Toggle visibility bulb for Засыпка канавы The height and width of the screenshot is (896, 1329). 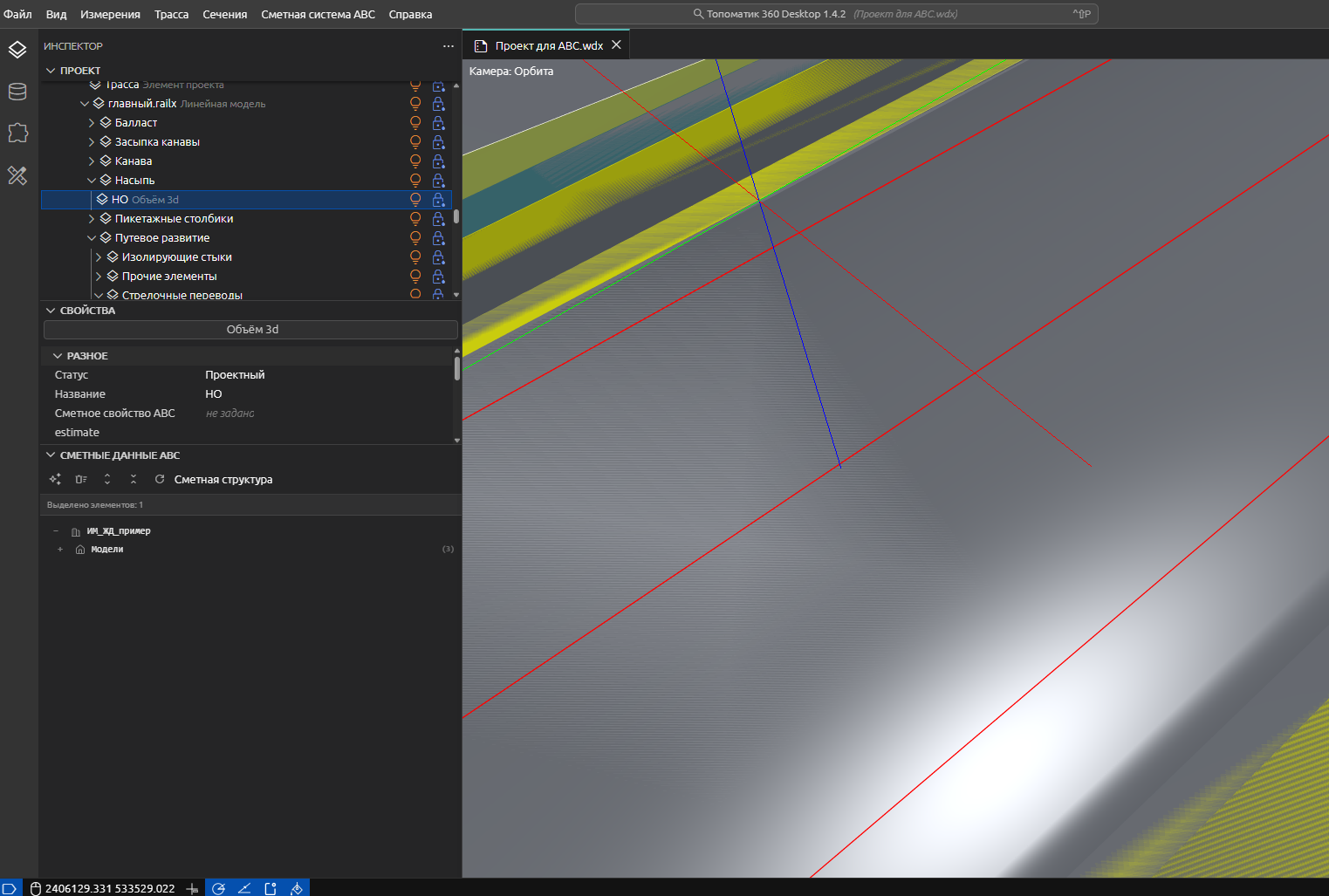point(415,142)
